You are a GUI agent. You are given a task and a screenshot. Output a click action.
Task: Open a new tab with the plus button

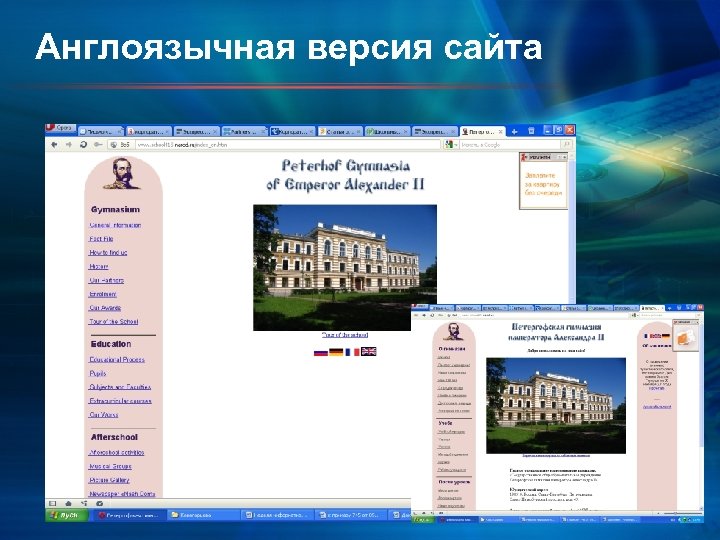tap(515, 131)
